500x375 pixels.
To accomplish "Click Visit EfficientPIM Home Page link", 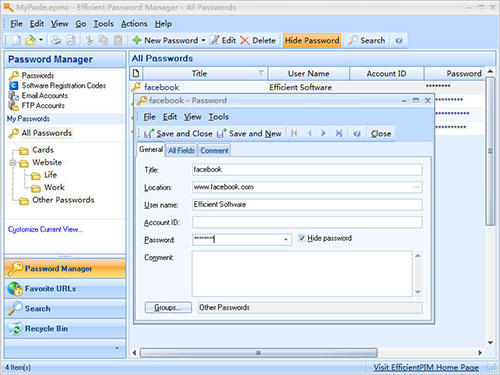I will point(426,367).
